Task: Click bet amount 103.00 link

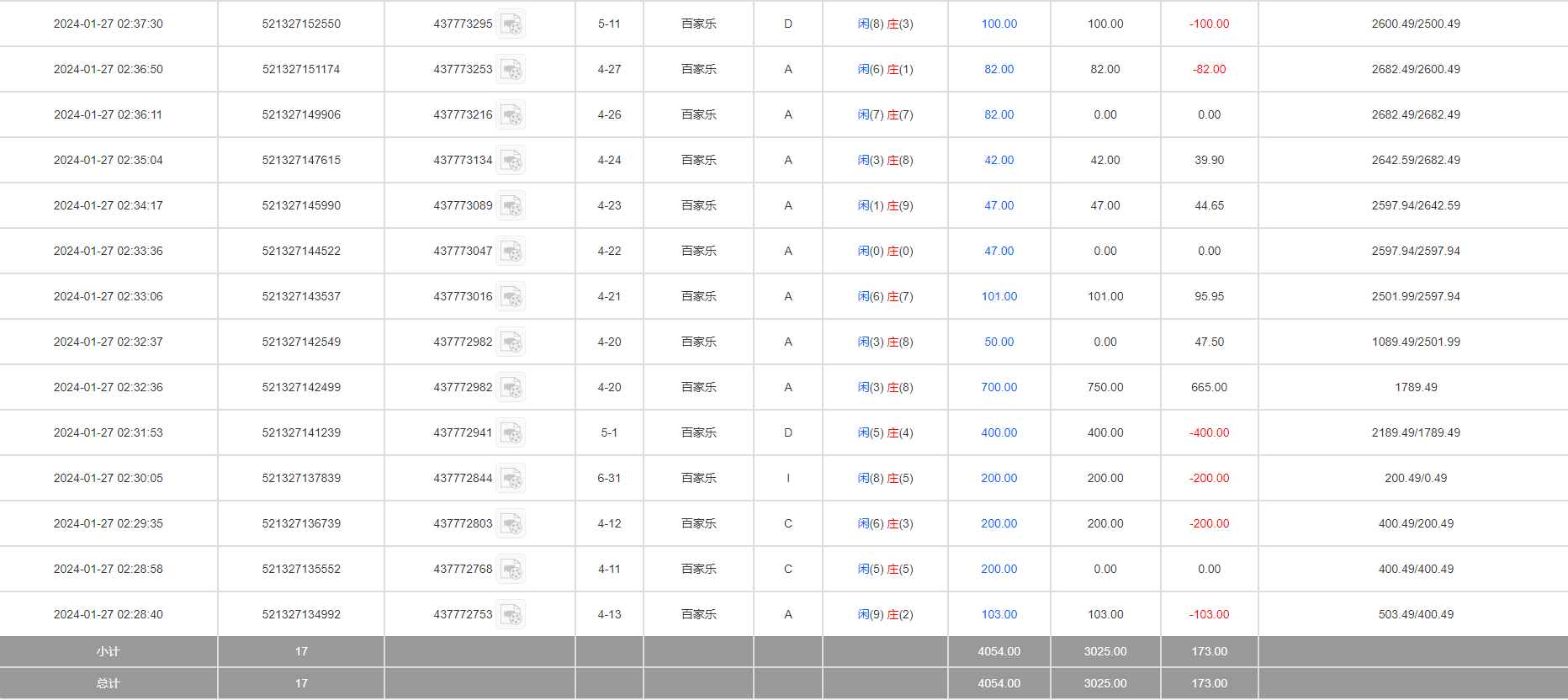Action: (x=999, y=614)
